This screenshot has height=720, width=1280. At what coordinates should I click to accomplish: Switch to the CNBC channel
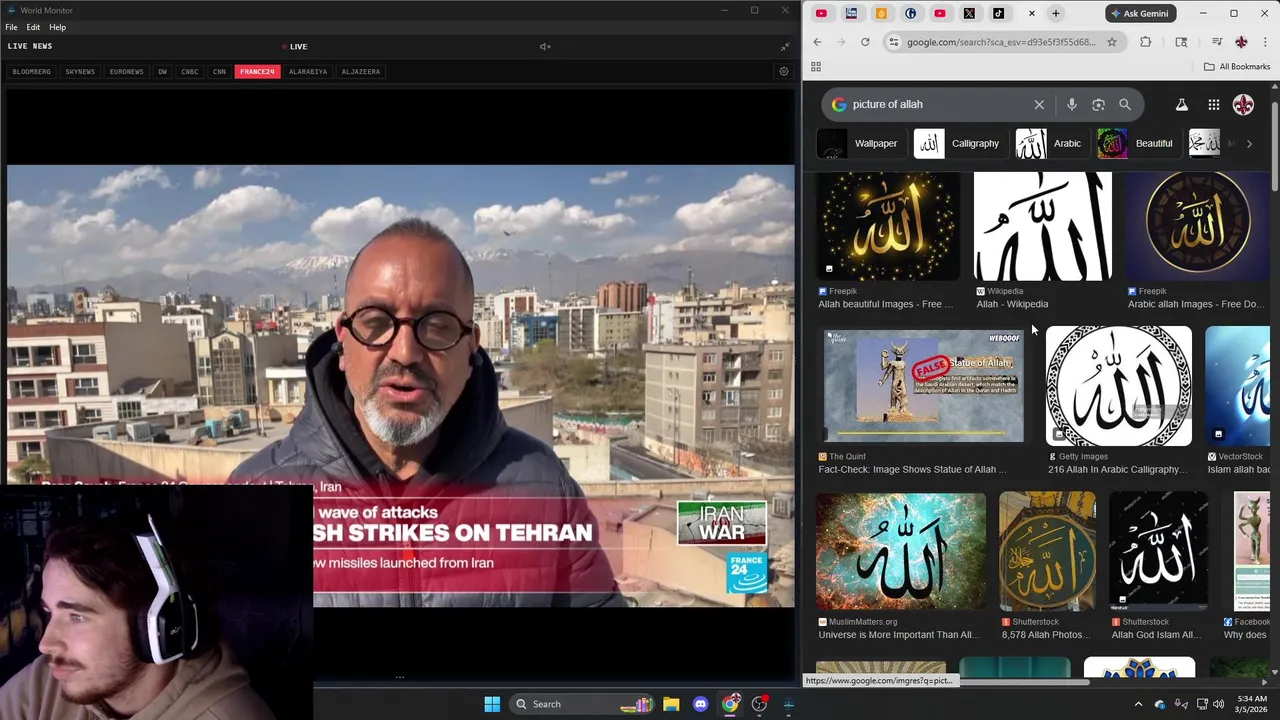(x=189, y=71)
